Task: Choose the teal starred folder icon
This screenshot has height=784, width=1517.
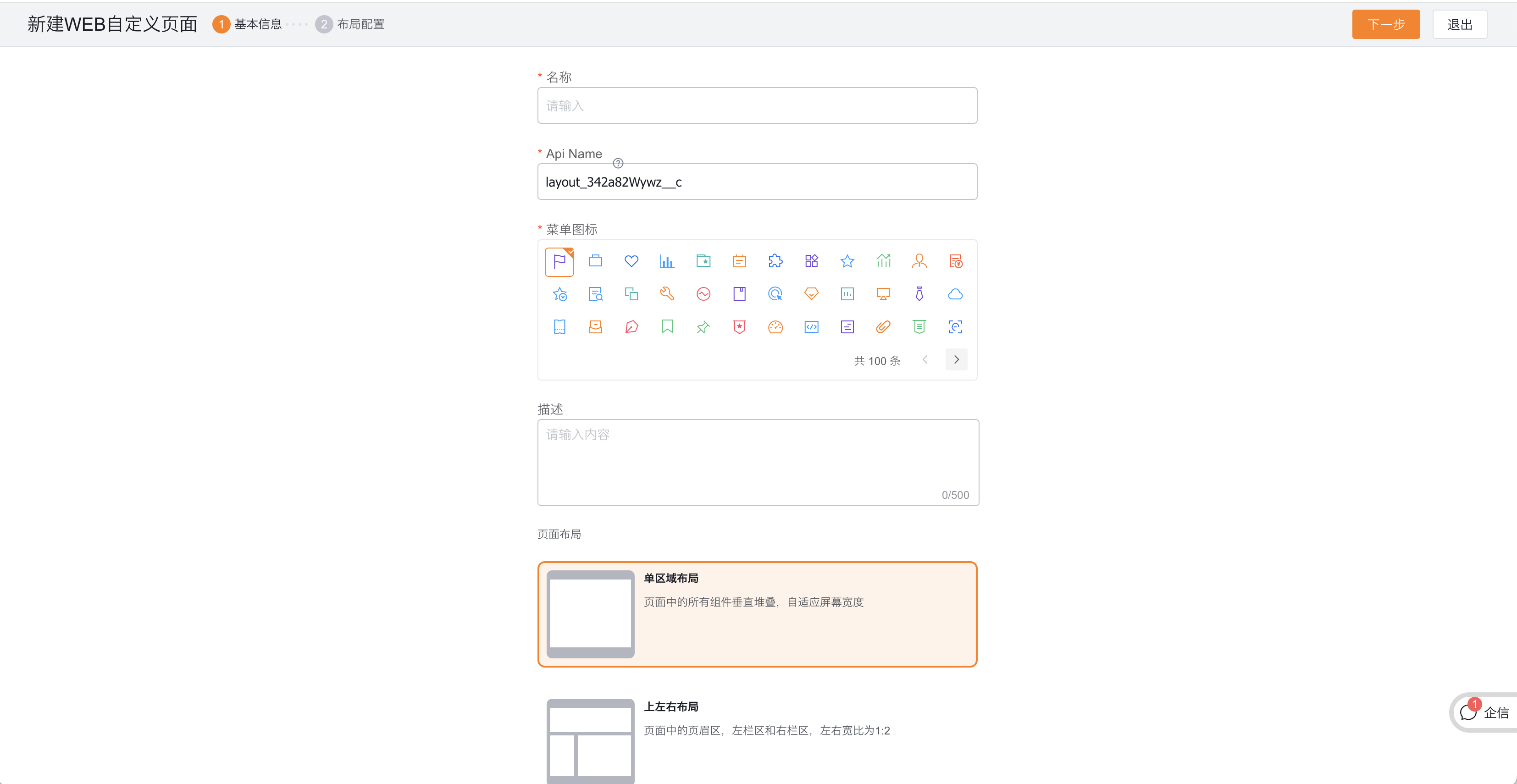Action: point(703,261)
